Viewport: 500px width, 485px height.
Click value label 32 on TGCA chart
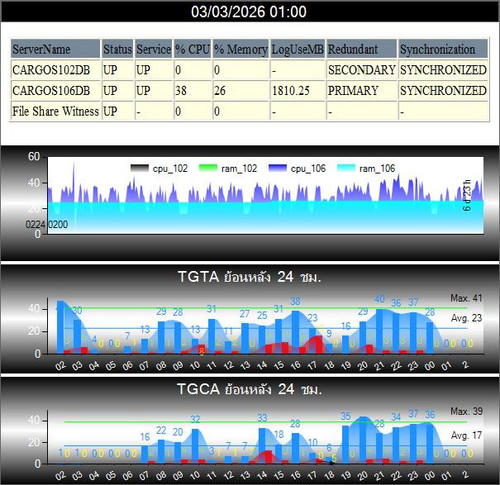coord(195,419)
